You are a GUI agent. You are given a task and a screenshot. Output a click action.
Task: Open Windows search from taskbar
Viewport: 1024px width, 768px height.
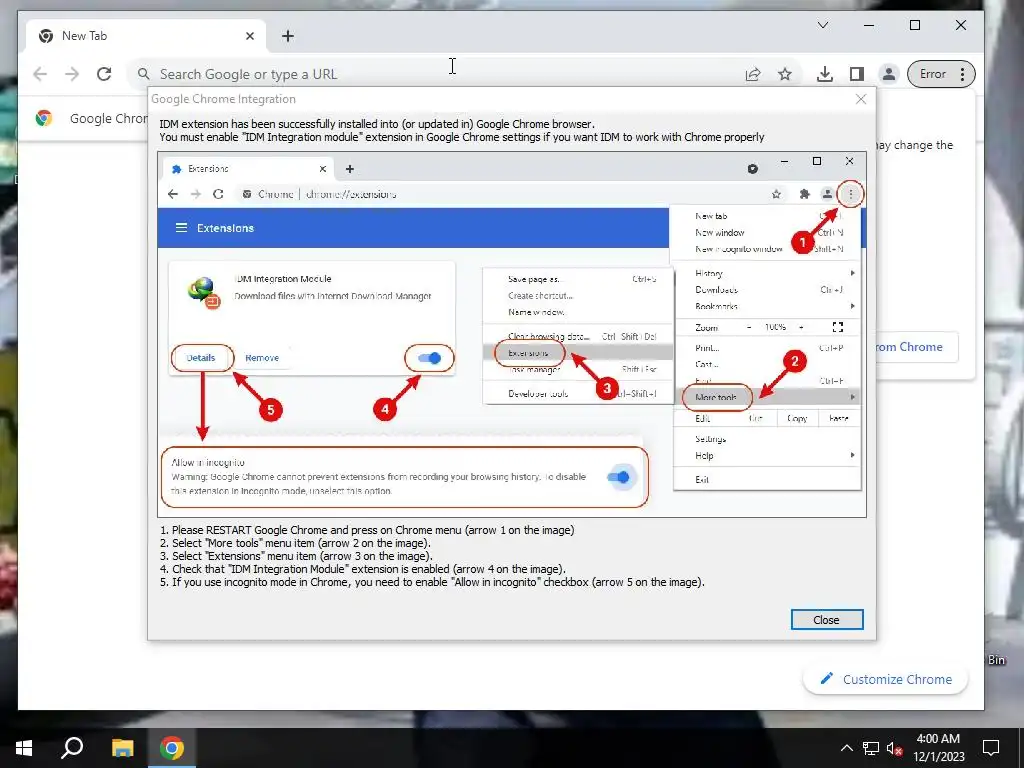pyautogui.click(x=72, y=748)
